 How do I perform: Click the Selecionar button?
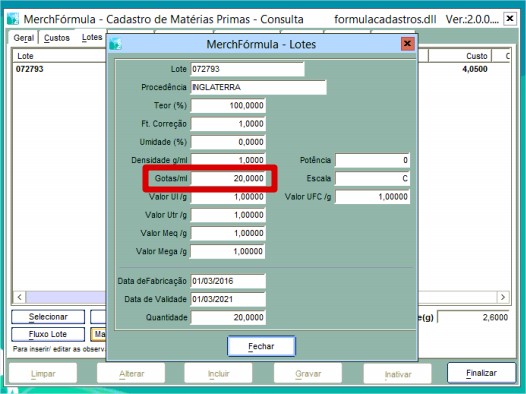[x=48, y=317]
